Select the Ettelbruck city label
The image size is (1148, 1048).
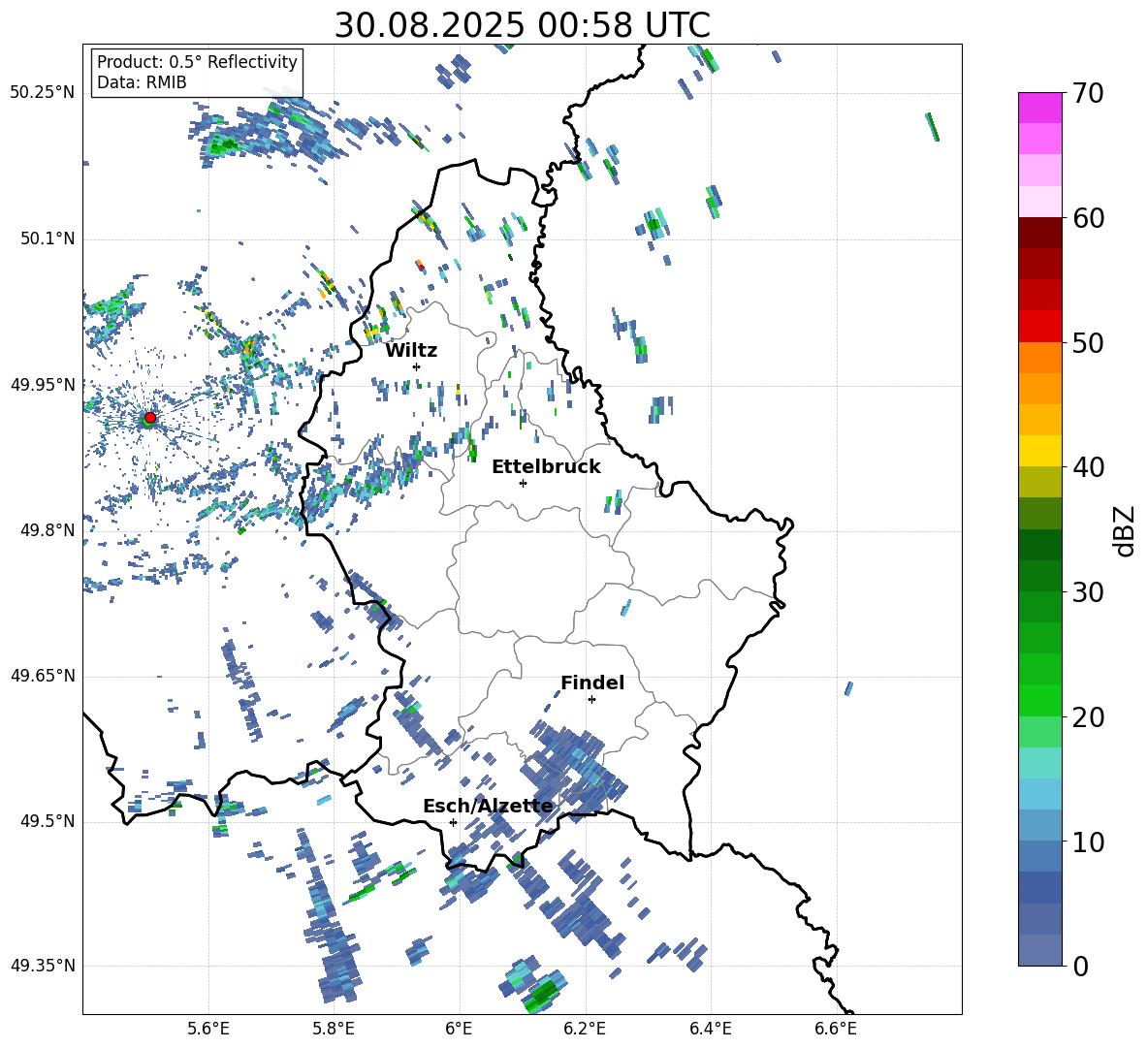tap(546, 467)
